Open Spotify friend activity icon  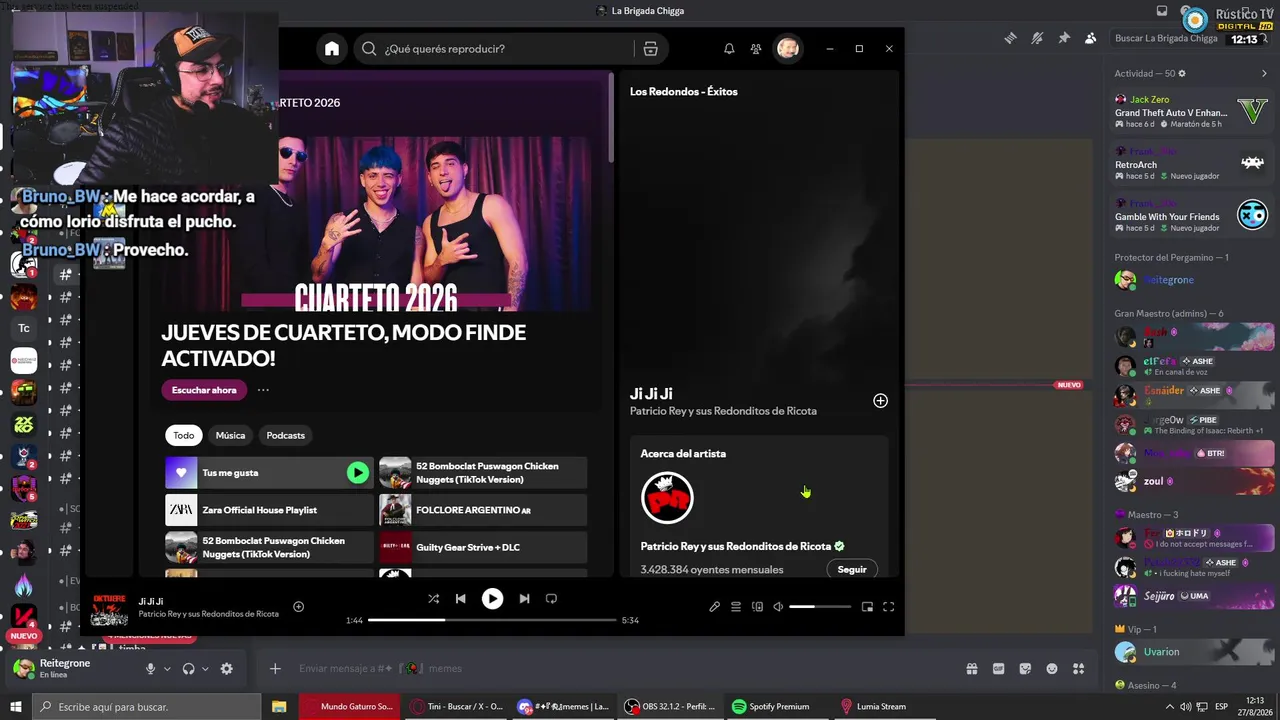[x=756, y=49]
